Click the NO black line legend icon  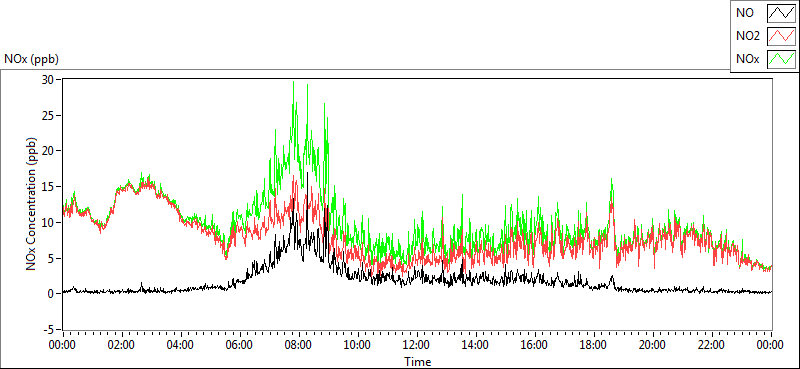click(782, 13)
